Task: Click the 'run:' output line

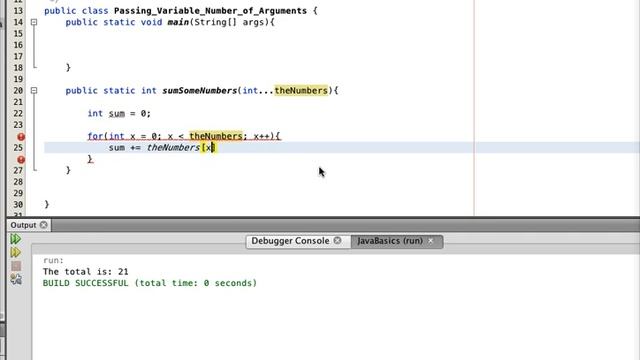Action: coord(53,260)
